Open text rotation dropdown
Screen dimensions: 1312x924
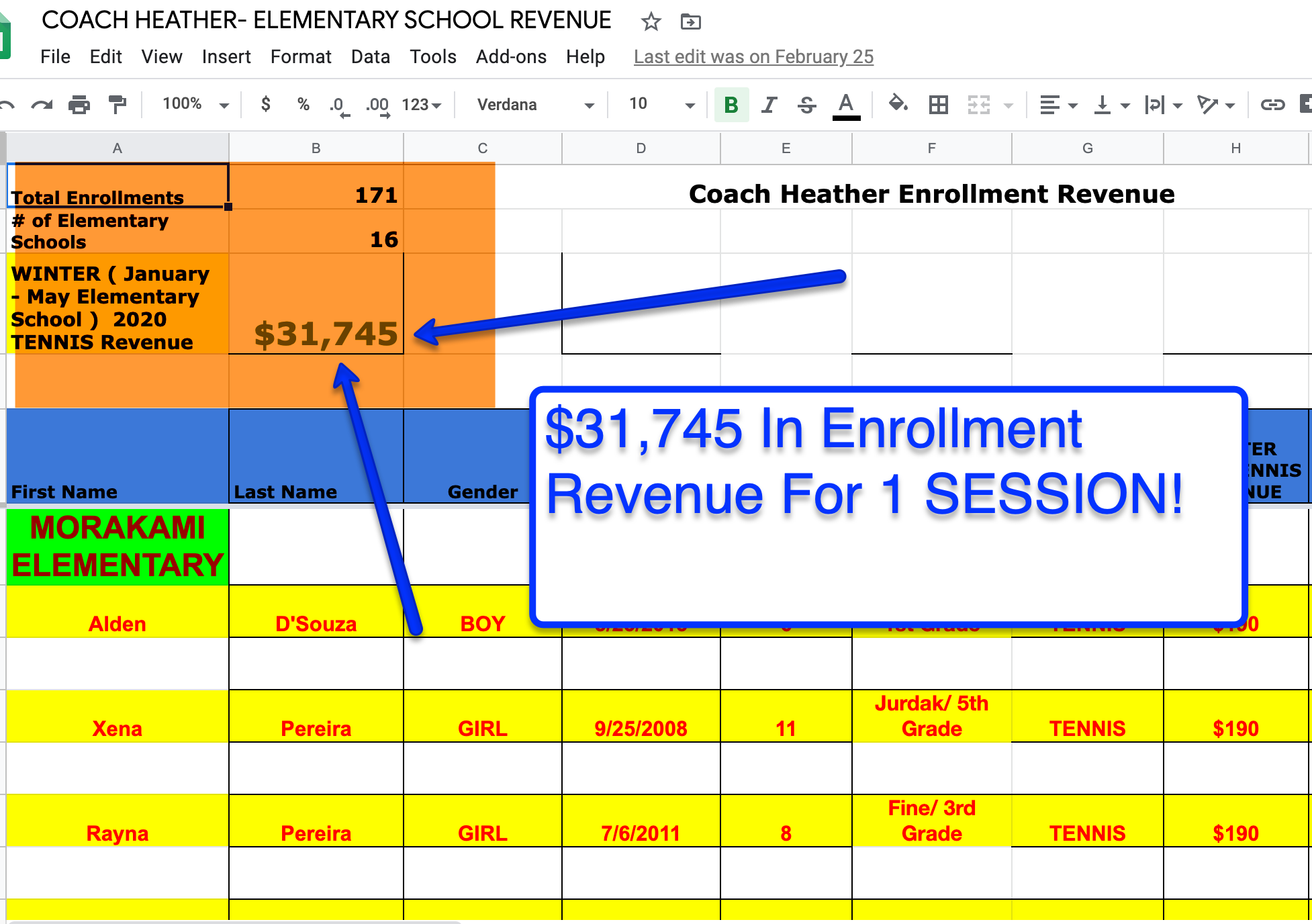click(1215, 105)
